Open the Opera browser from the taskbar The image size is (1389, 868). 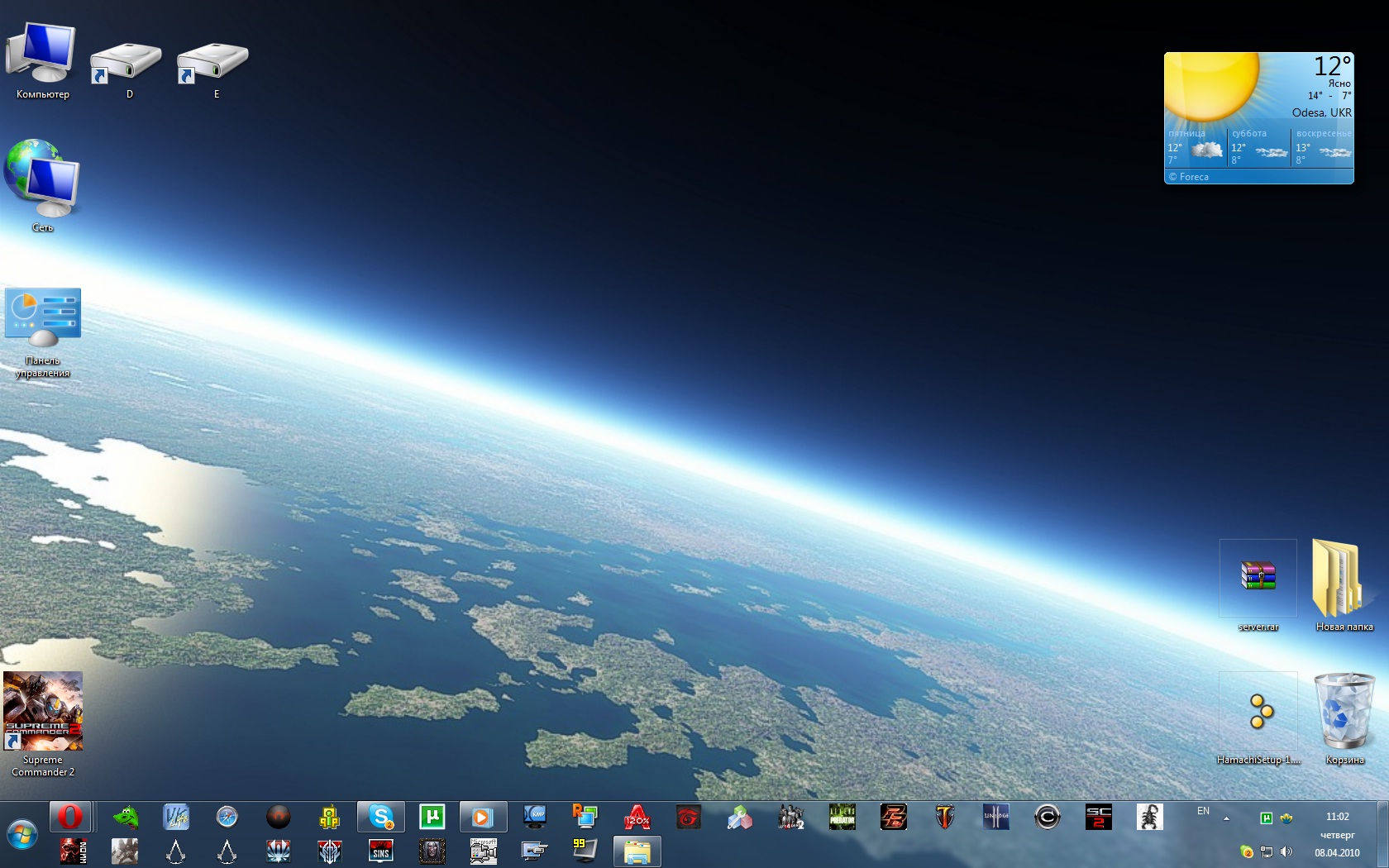point(70,817)
